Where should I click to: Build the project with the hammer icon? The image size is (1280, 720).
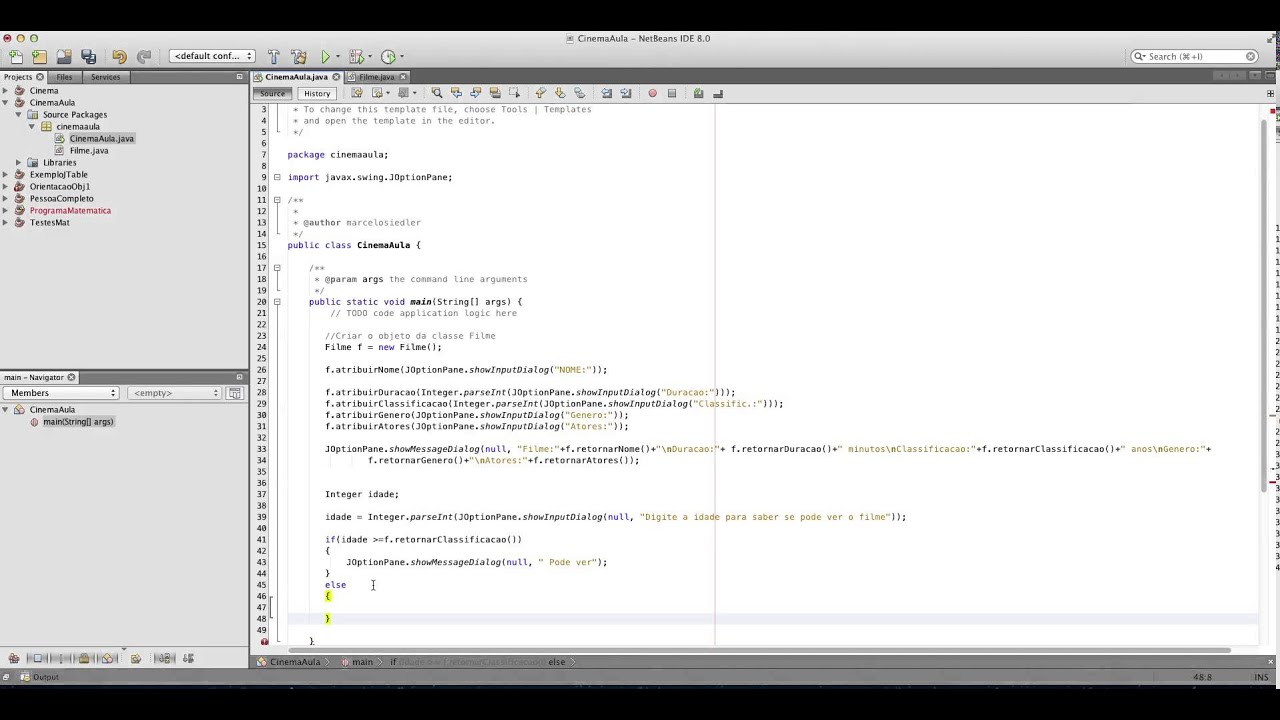[274, 56]
